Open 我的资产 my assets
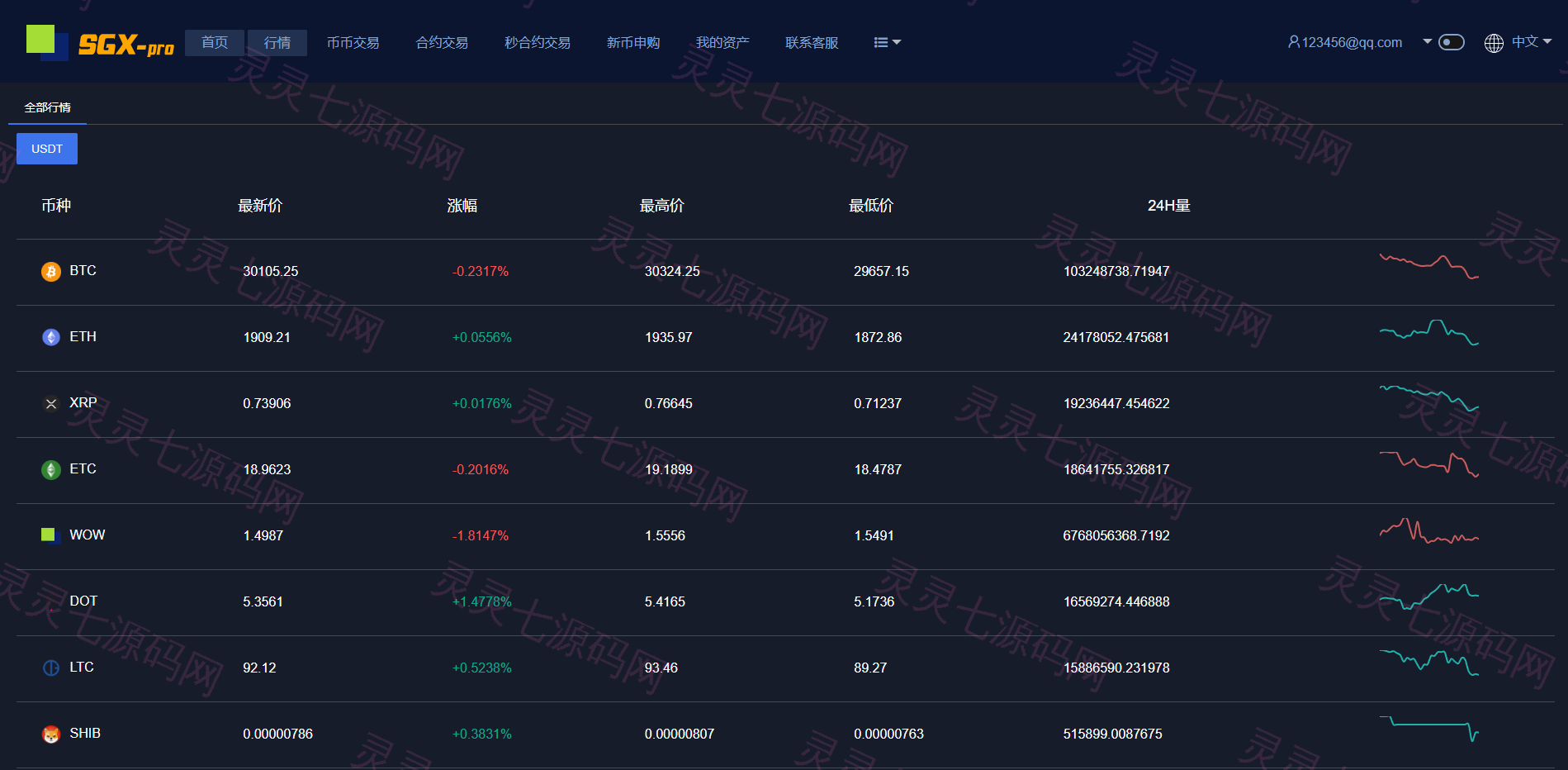Screen dimensions: 1568x770 (722, 43)
